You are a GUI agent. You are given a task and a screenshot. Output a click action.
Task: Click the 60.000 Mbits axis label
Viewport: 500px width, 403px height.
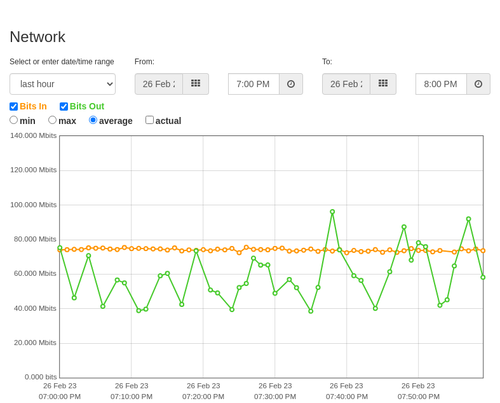[x=35, y=274]
